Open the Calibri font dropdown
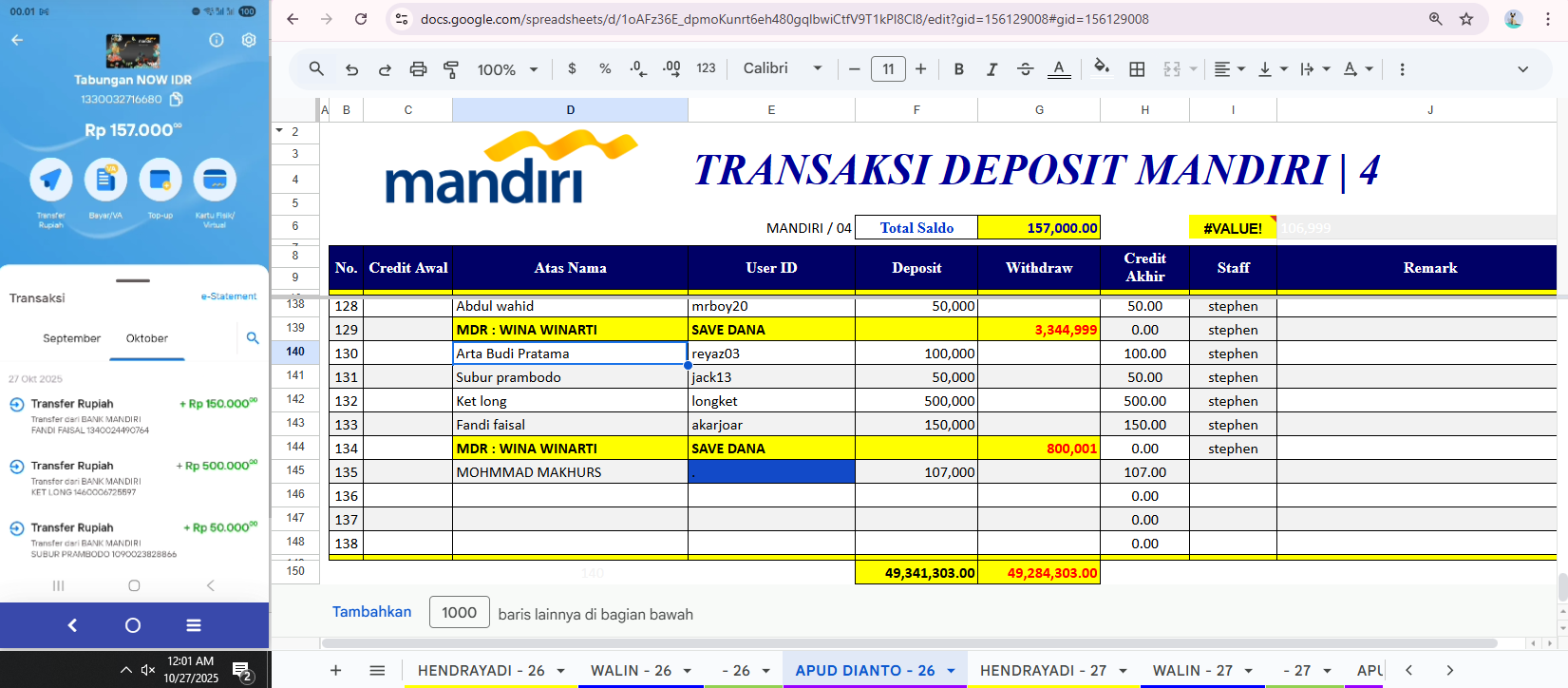The height and width of the screenshot is (688, 1568). pos(783,68)
